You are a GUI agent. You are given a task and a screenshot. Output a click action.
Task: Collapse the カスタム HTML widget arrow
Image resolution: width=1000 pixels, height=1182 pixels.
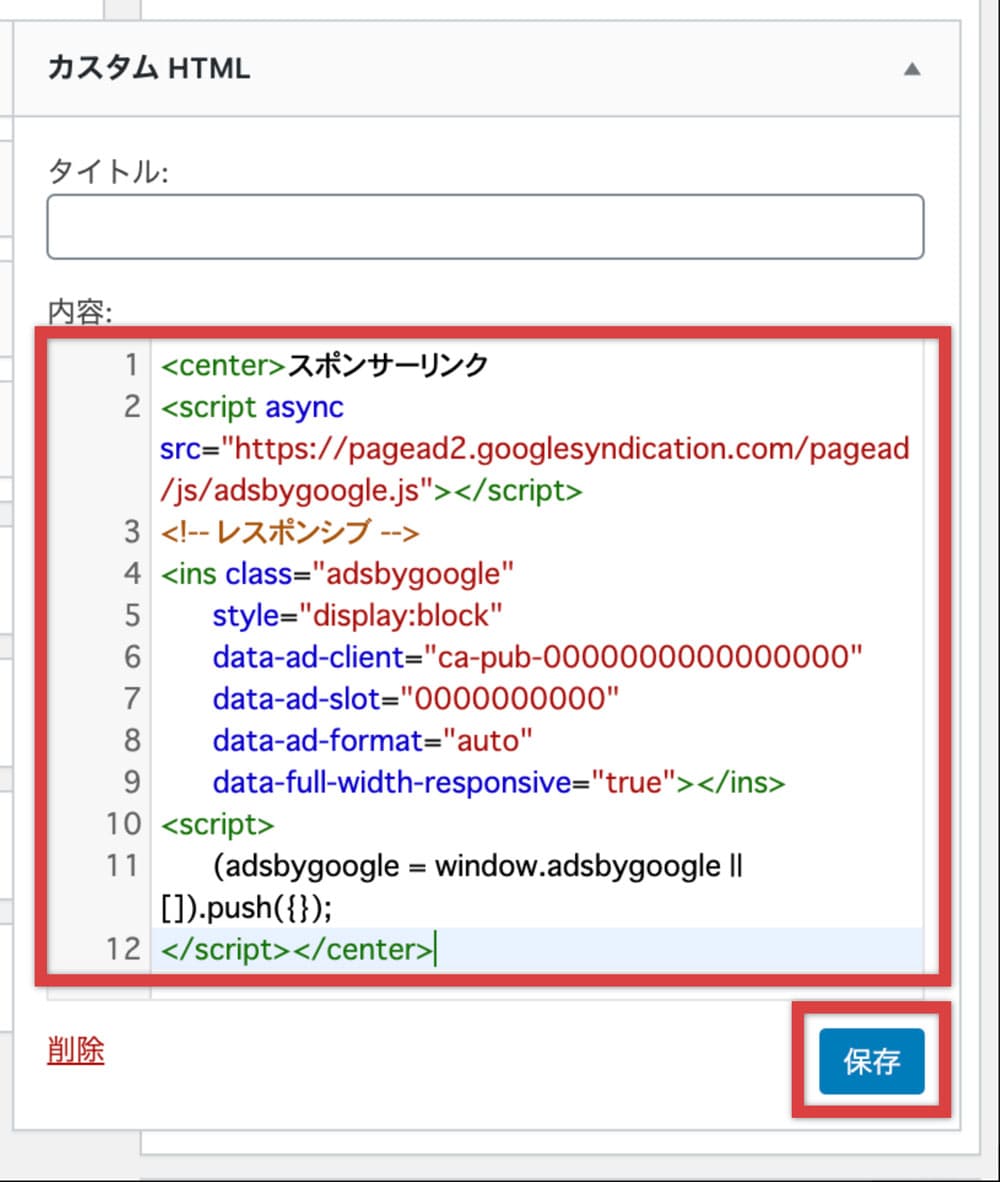912,69
